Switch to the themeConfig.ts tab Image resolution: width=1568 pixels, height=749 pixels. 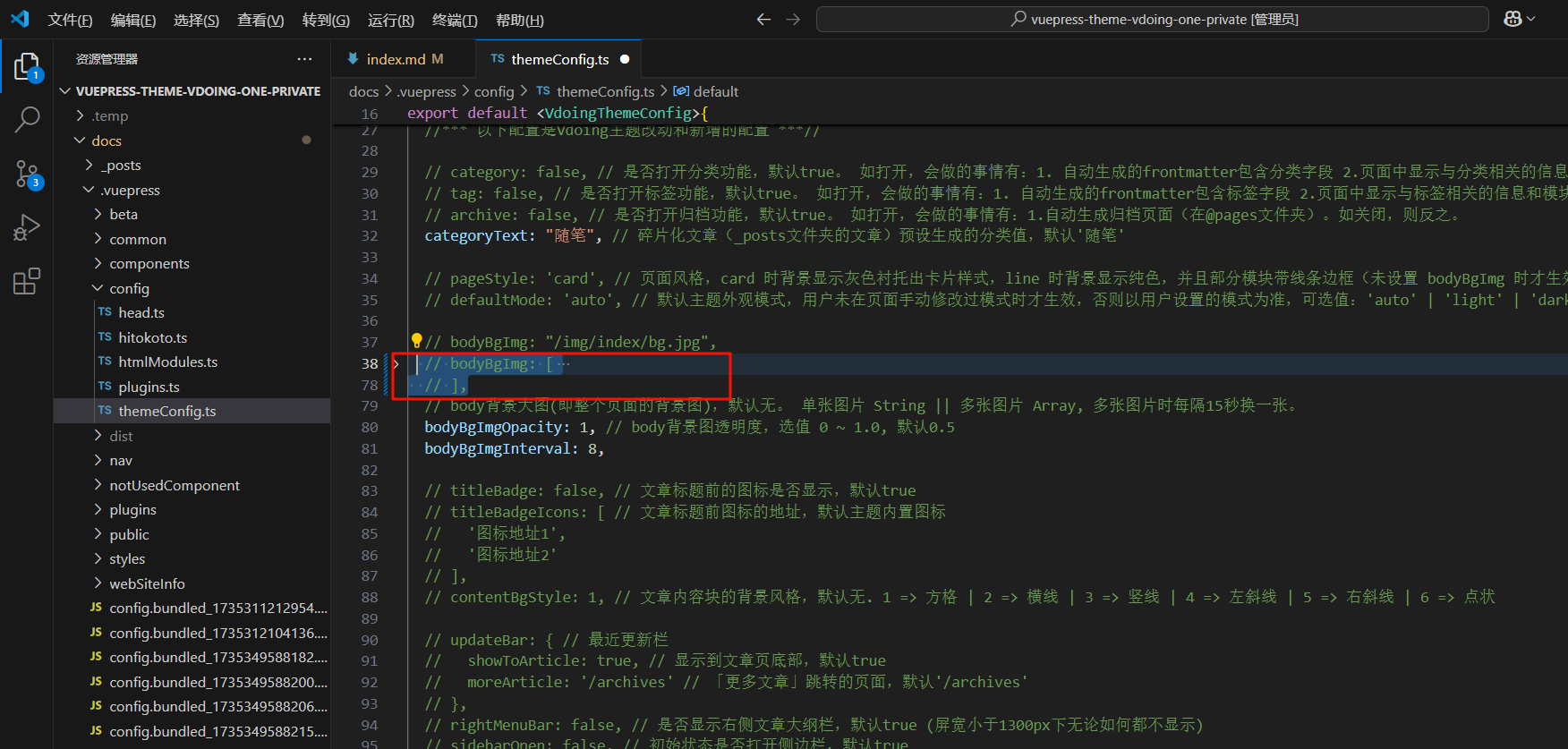pos(558,59)
